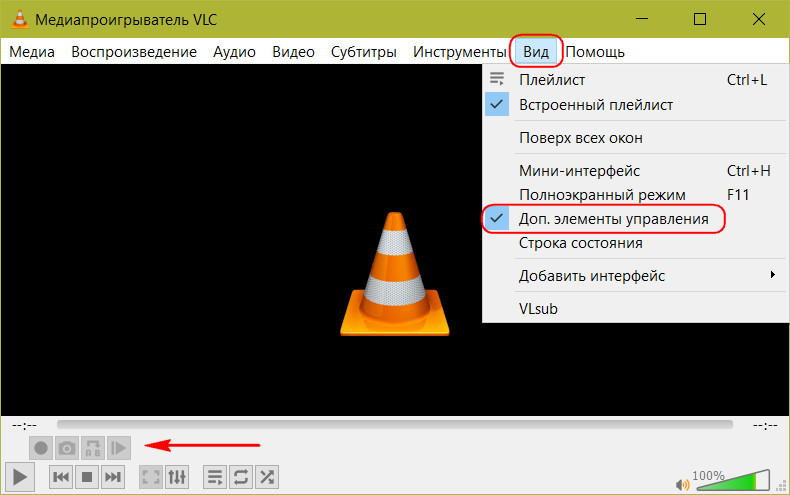Open the Субтитры menu
The width and height of the screenshot is (790, 495).
(x=363, y=52)
